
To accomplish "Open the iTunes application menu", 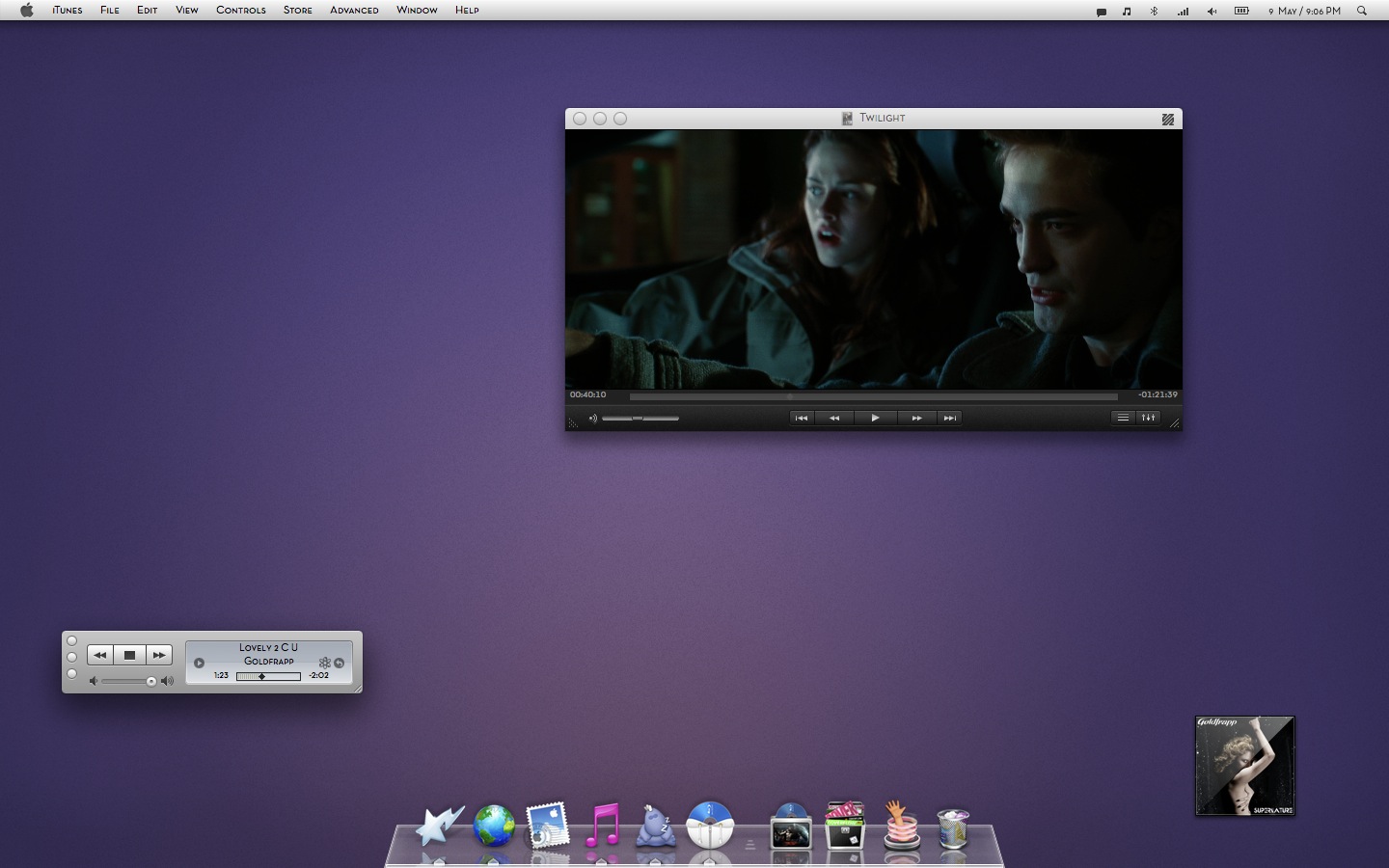I will click(67, 11).
